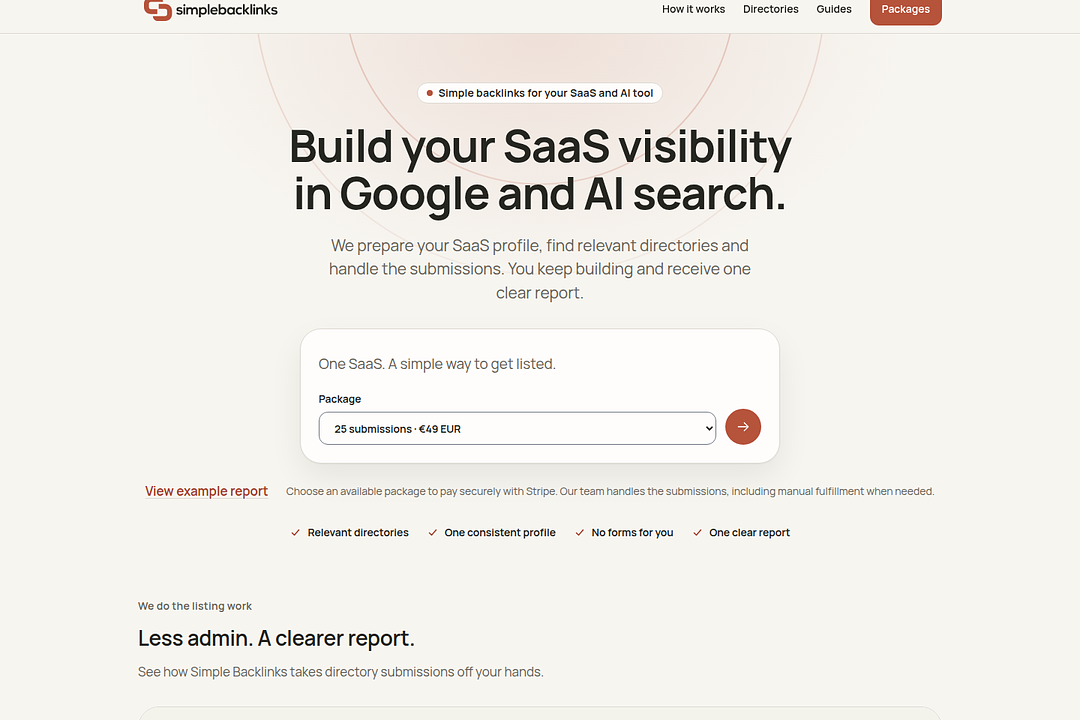The image size is (1080, 720).
Task: Click the 'We prepare your SaaS profile' paragraph
Action: [539, 269]
